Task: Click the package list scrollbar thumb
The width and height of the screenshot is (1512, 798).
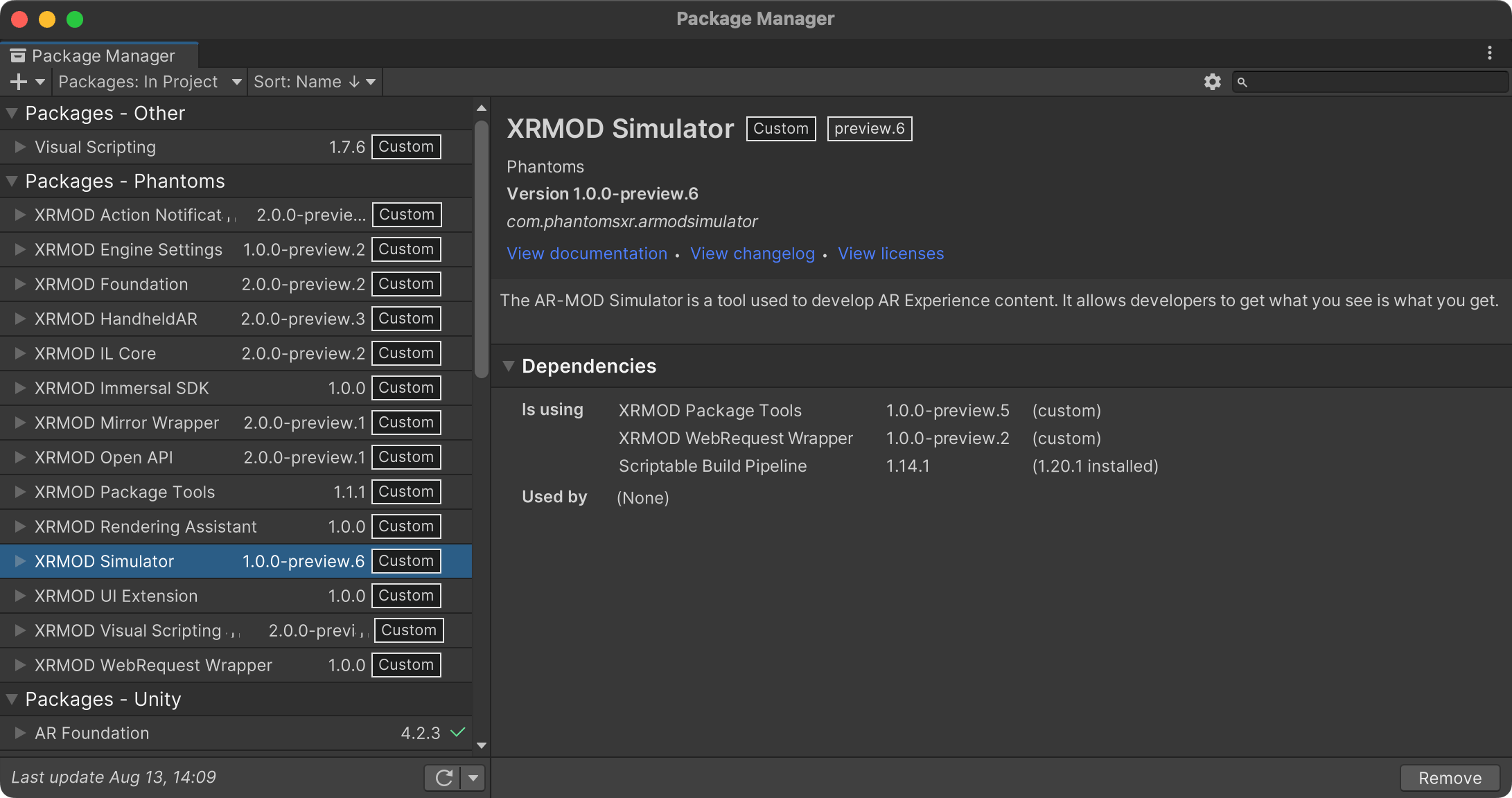Action: [481, 249]
